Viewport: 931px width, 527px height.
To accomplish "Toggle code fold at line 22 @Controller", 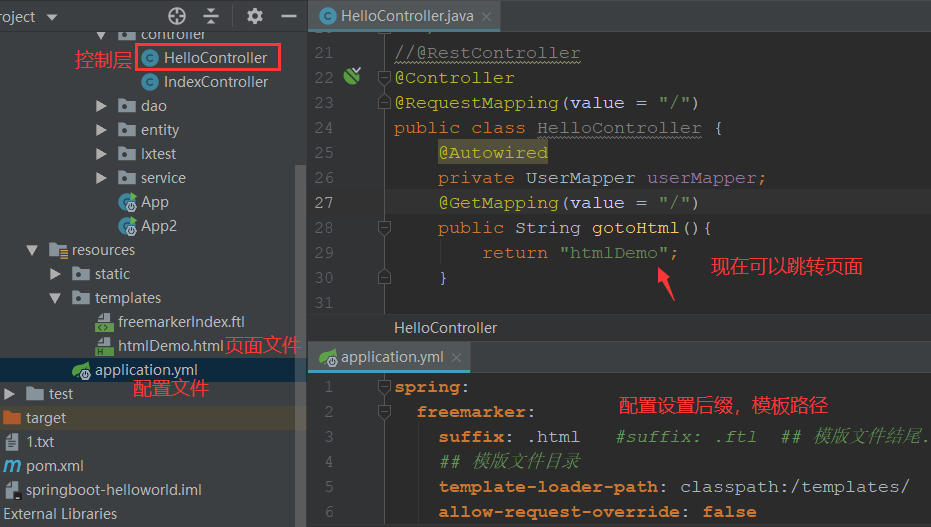I will click(x=384, y=77).
